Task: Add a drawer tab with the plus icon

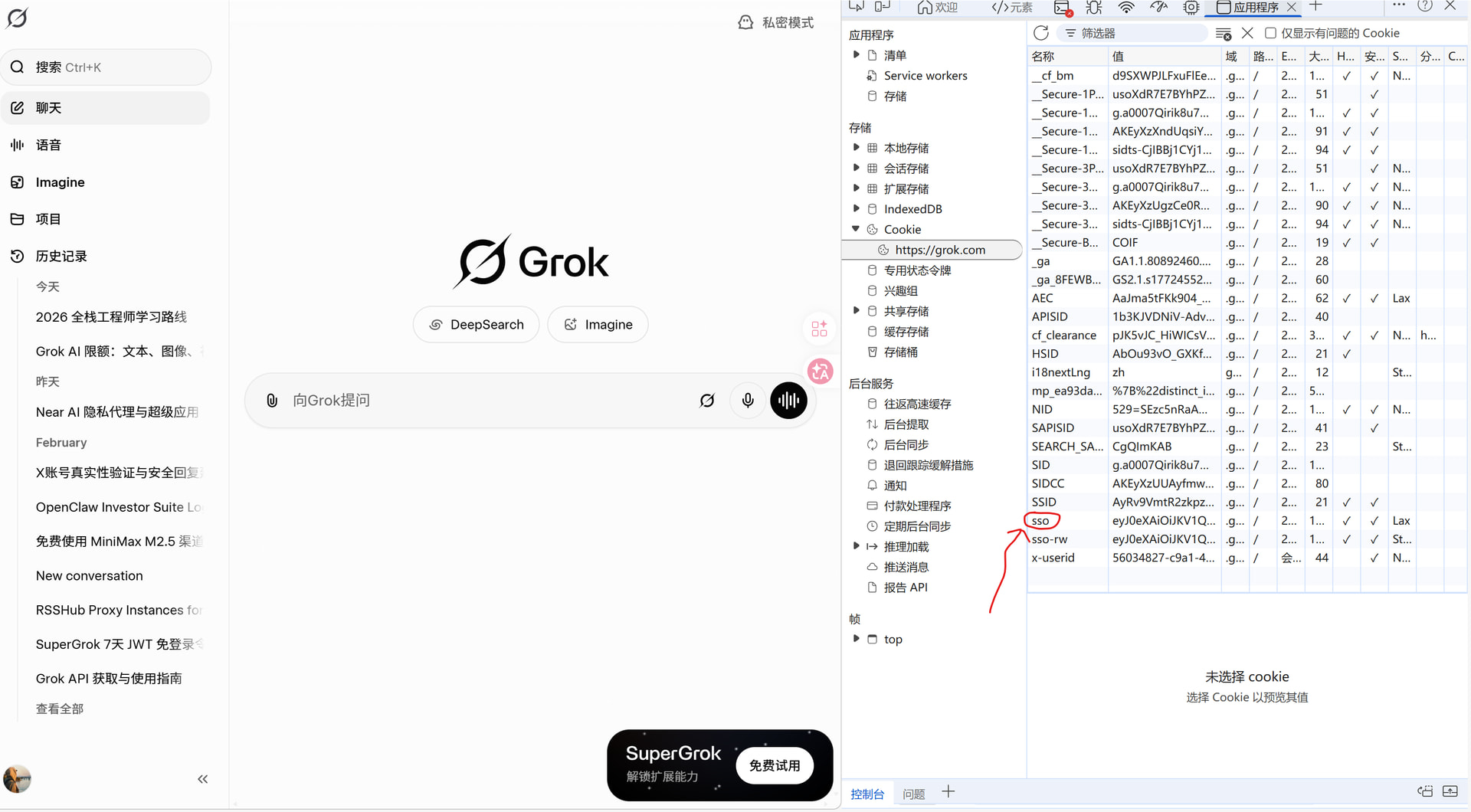Action: [948, 792]
